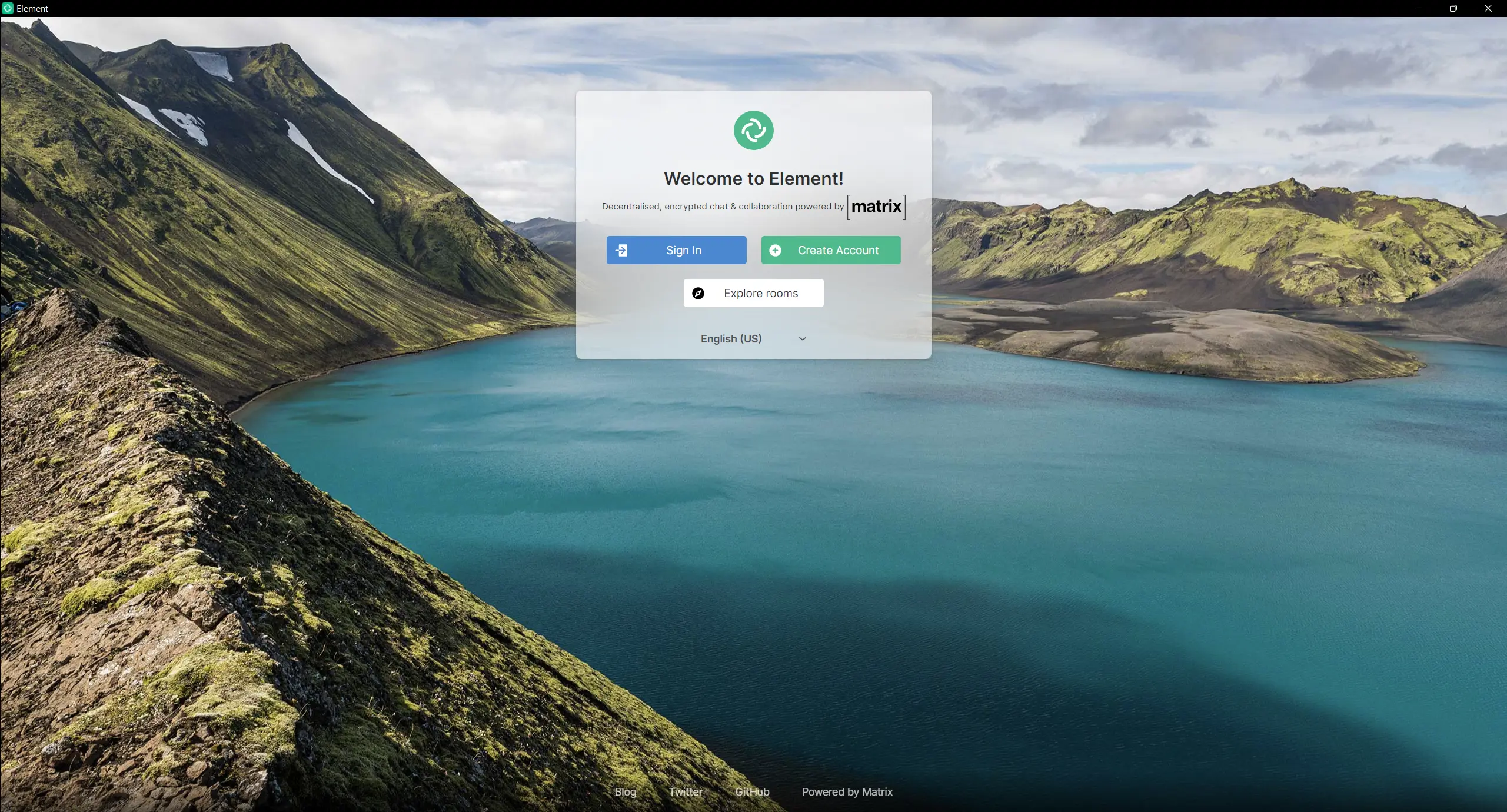1507x812 pixels.
Task: Click the Element logo above the welcome heading
Action: [753, 130]
